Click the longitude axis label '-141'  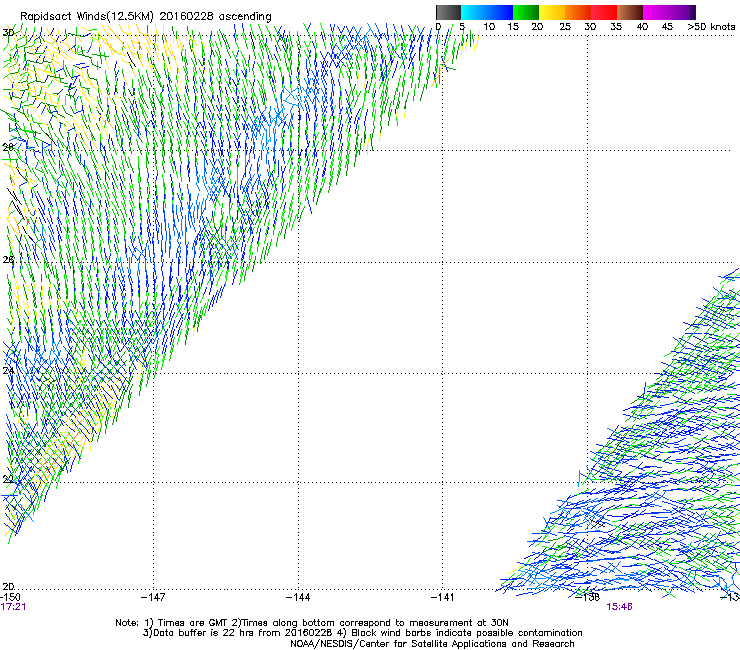tap(443, 597)
